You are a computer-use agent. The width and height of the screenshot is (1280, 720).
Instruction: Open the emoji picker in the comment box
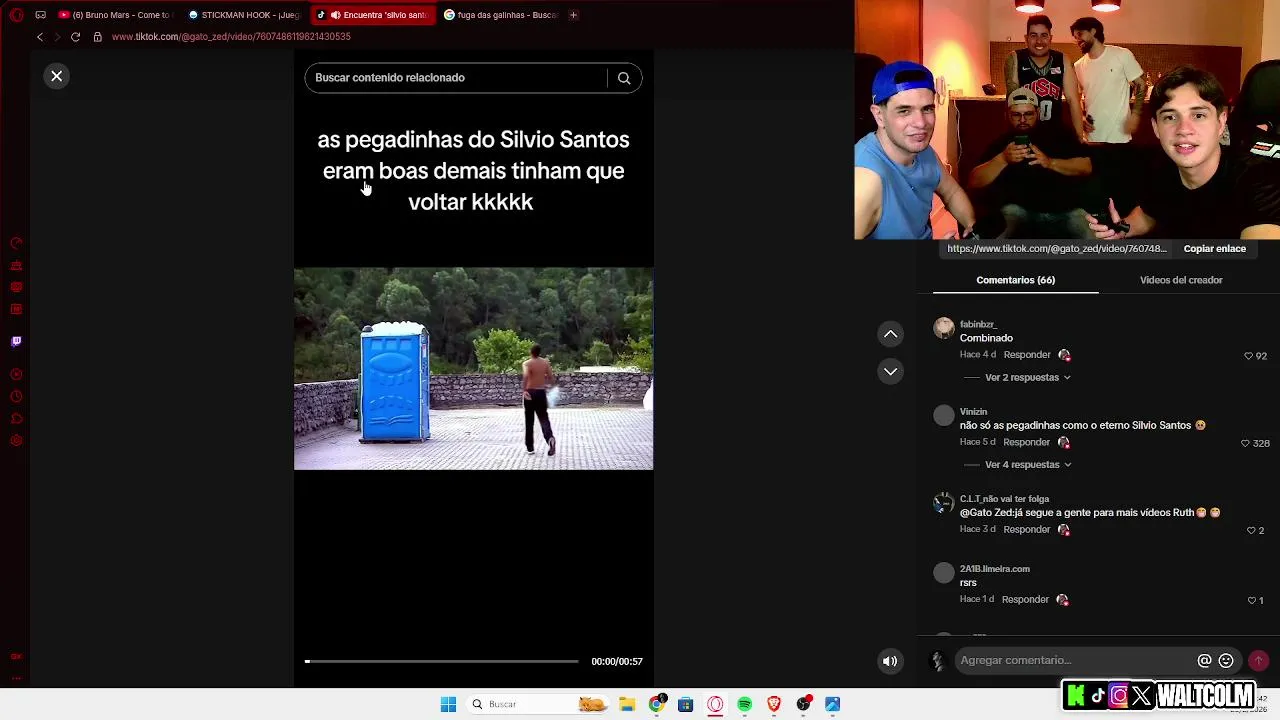(1226, 661)
